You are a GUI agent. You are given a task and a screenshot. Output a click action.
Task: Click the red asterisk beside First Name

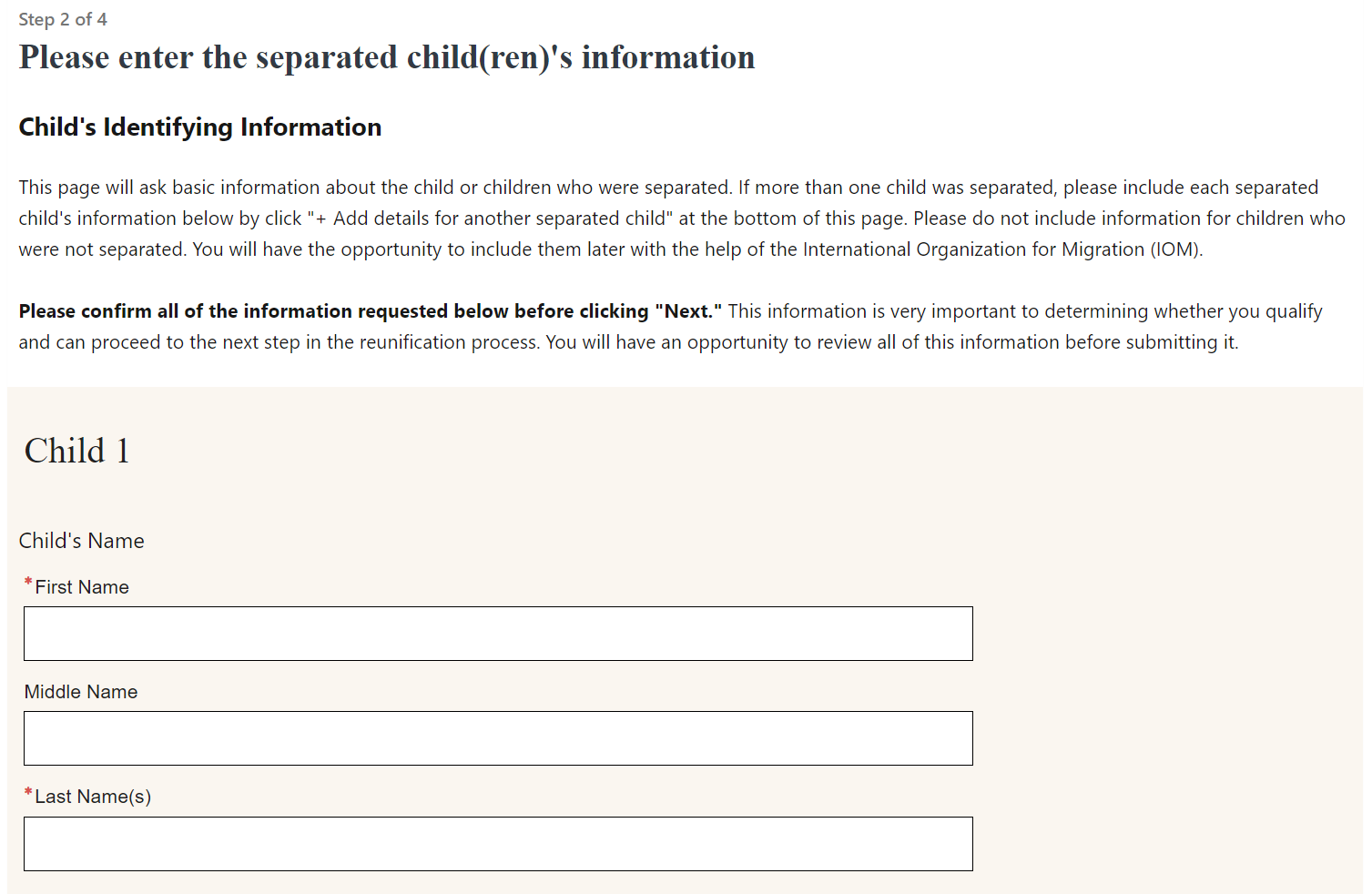[x=28, y=583]
